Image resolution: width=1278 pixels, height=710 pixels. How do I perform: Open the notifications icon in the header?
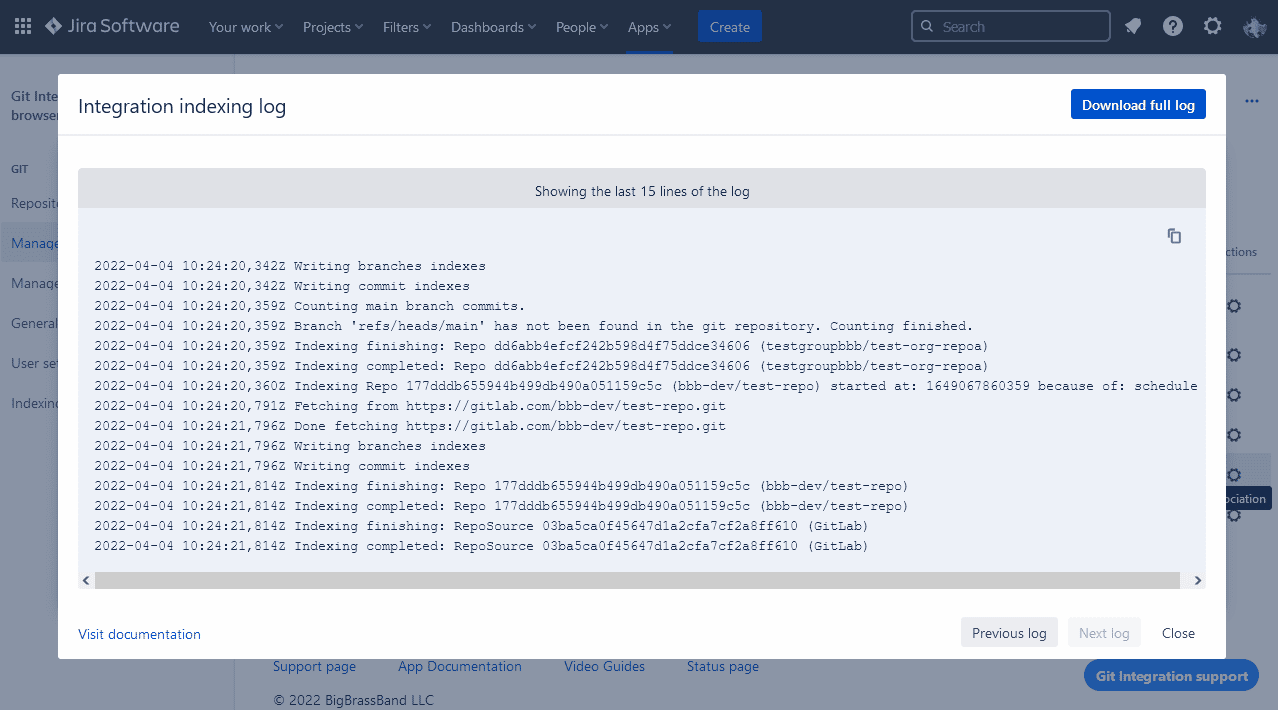pyautogui.click(x=1133, y=27)
